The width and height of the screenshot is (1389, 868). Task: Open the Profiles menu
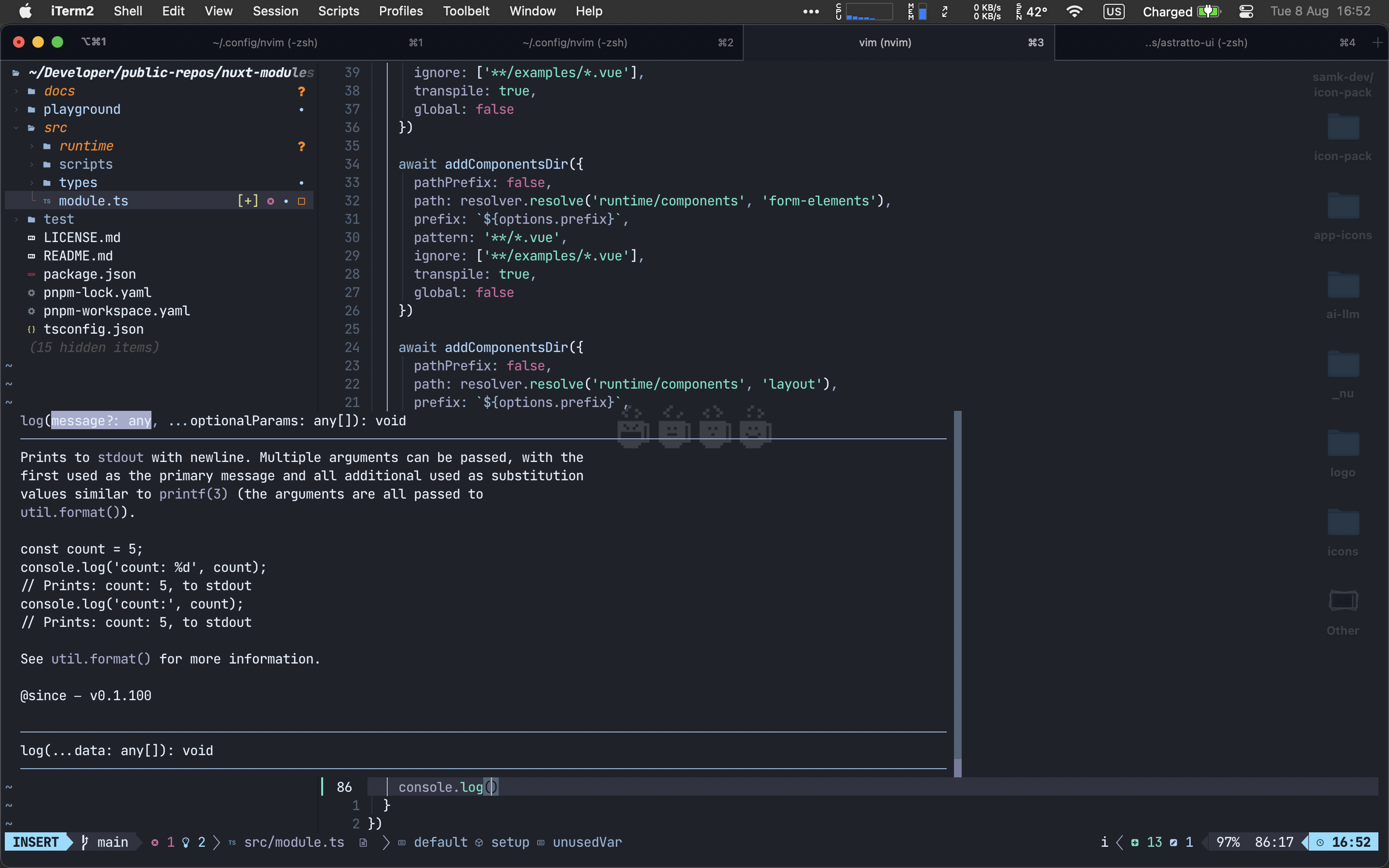tap(401, 12)
